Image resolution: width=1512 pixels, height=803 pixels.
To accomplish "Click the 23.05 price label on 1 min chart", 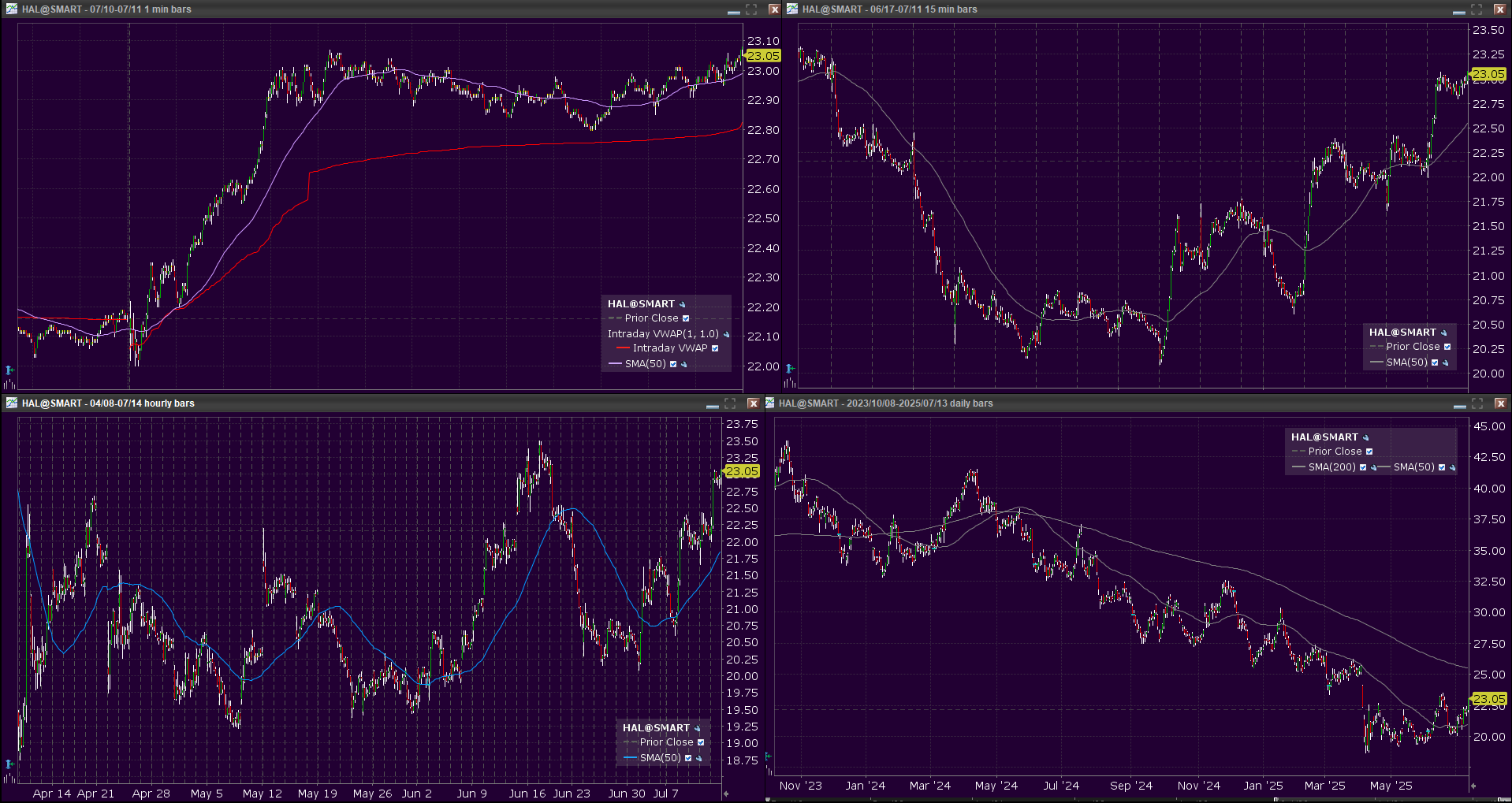I will click(x=763, y=56).
